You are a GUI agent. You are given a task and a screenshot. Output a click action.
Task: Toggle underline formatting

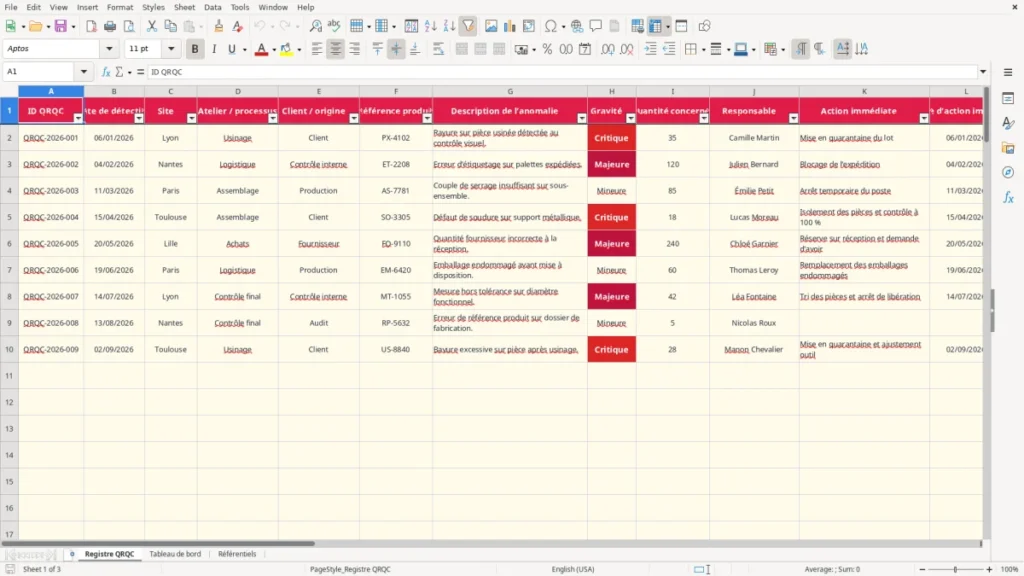[232, 49]
